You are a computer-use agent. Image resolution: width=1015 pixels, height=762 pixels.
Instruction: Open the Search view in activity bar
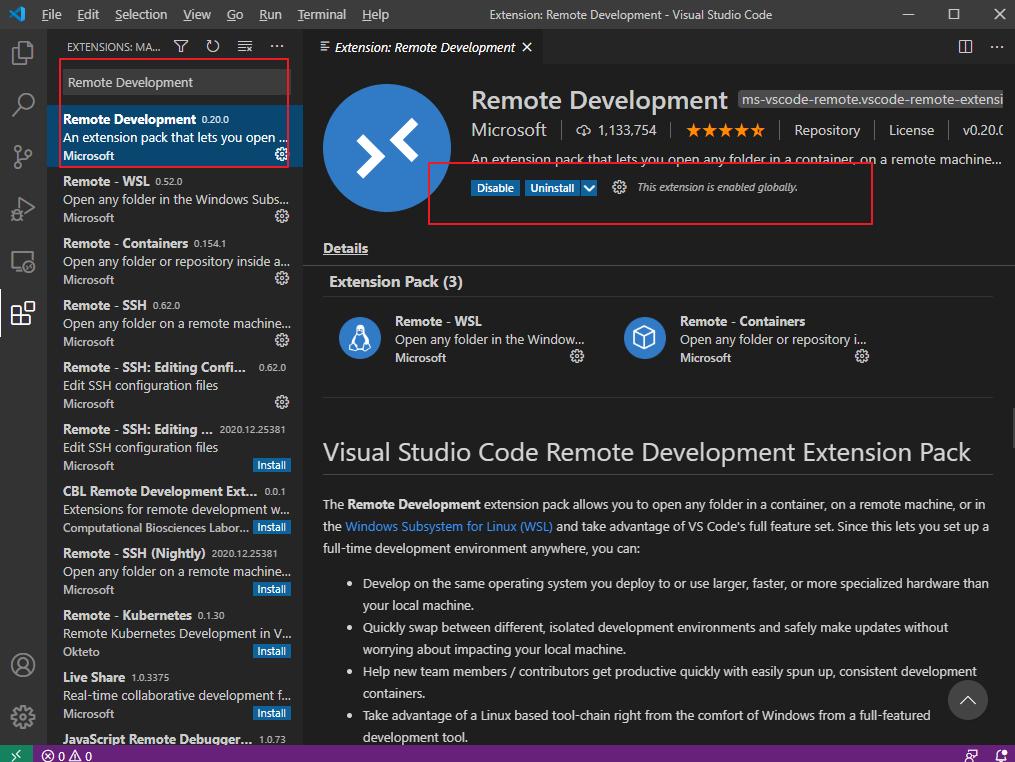23,104
